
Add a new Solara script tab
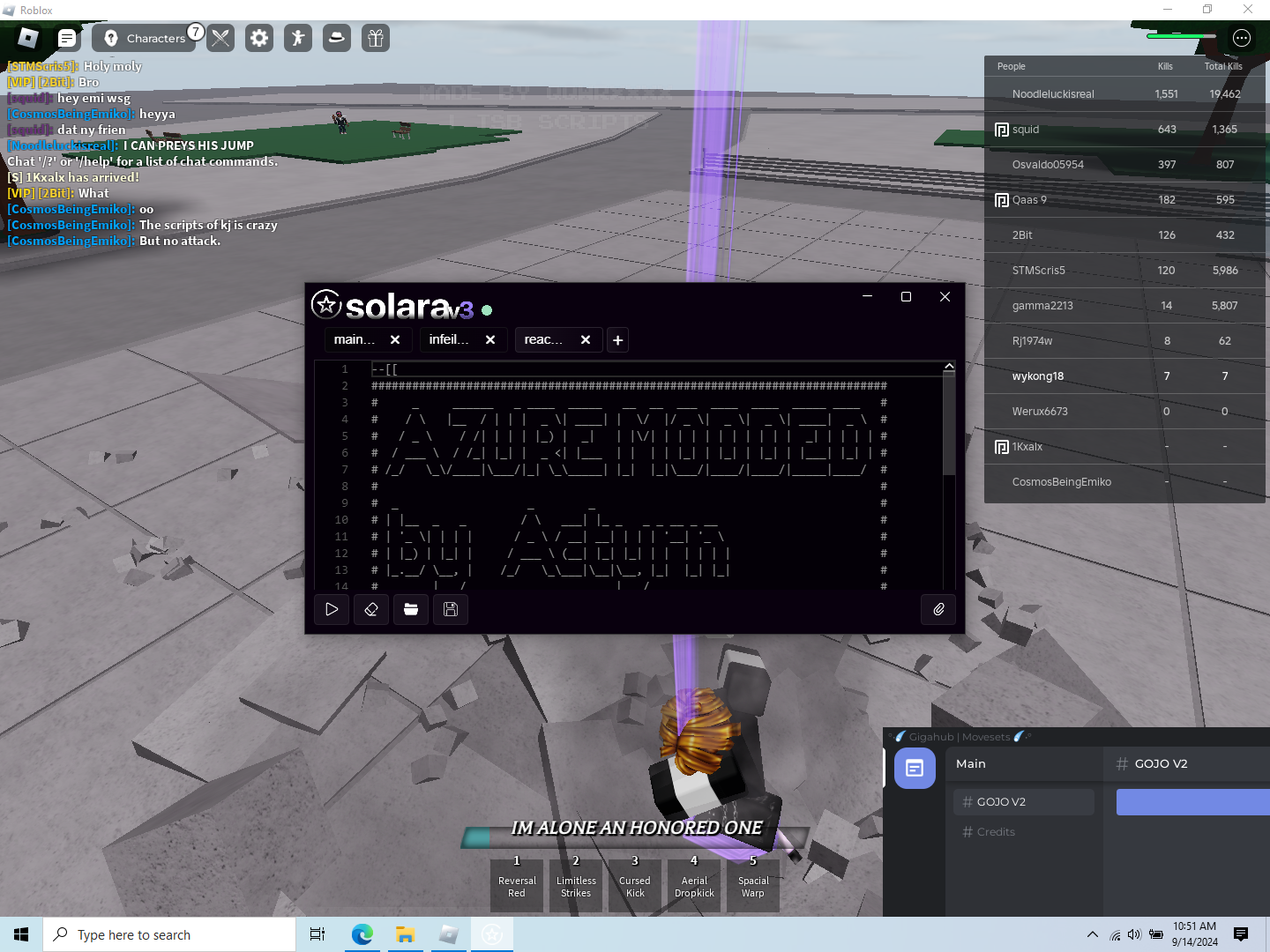pyautogui.click(x=618, y=340)
